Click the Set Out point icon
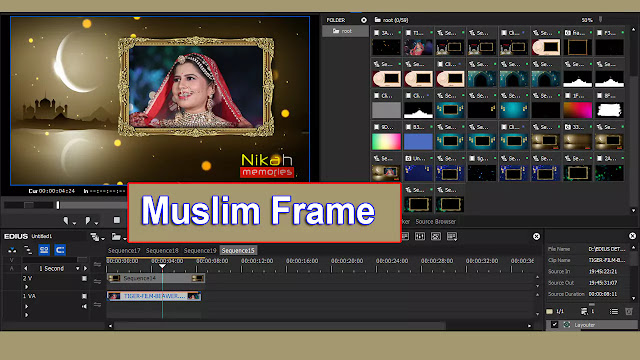640x360 pixels. (x=88, y=220)
